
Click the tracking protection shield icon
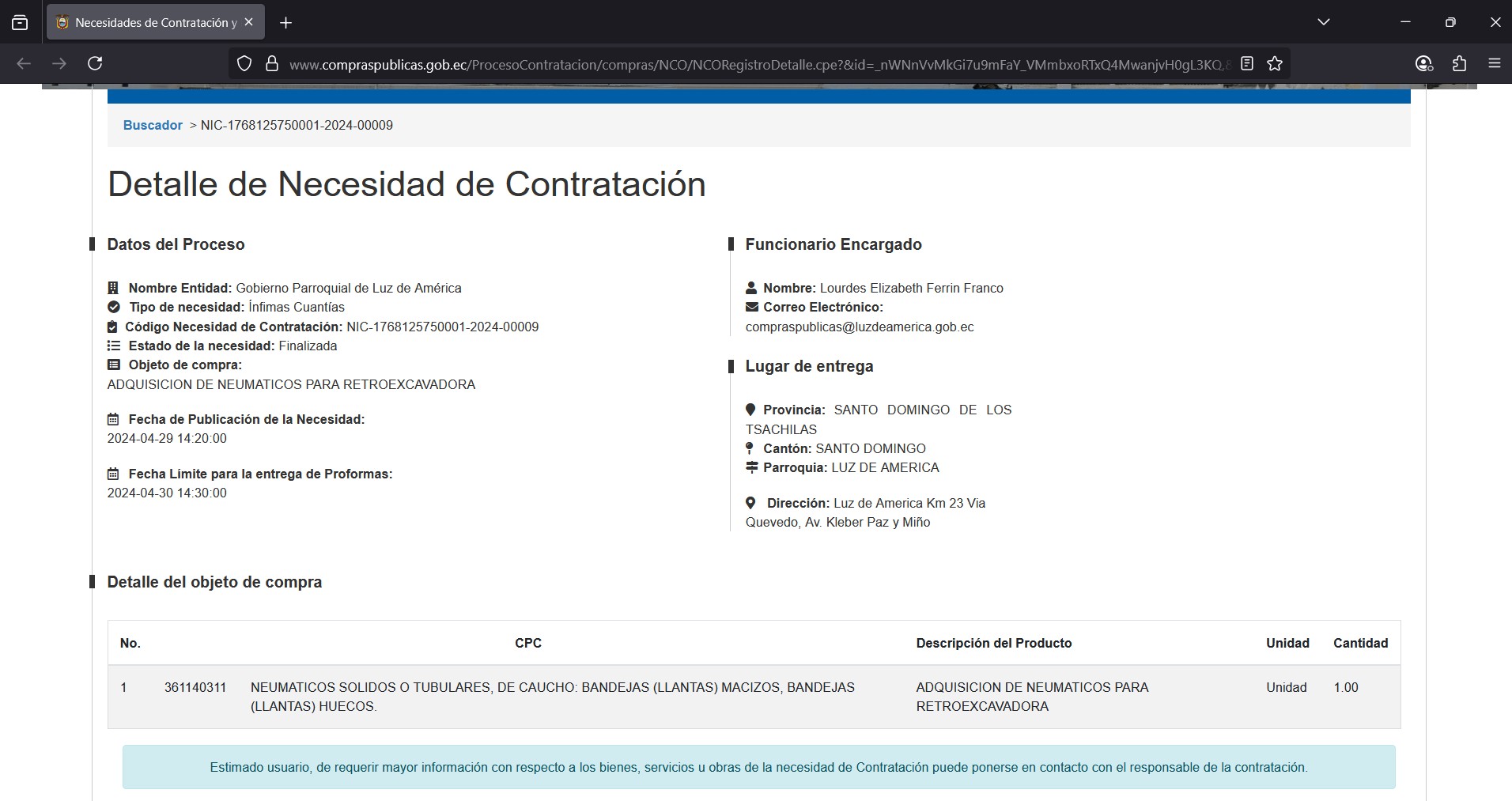point(244,64)
